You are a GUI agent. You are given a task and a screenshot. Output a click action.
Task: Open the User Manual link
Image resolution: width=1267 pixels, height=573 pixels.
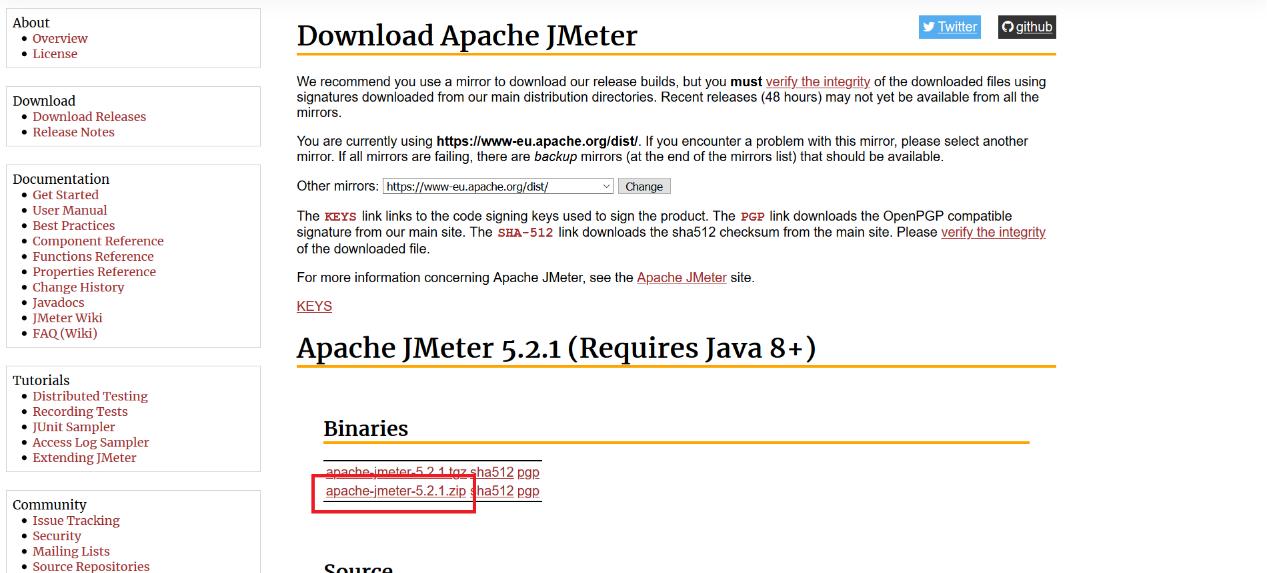tap(70, 210)
